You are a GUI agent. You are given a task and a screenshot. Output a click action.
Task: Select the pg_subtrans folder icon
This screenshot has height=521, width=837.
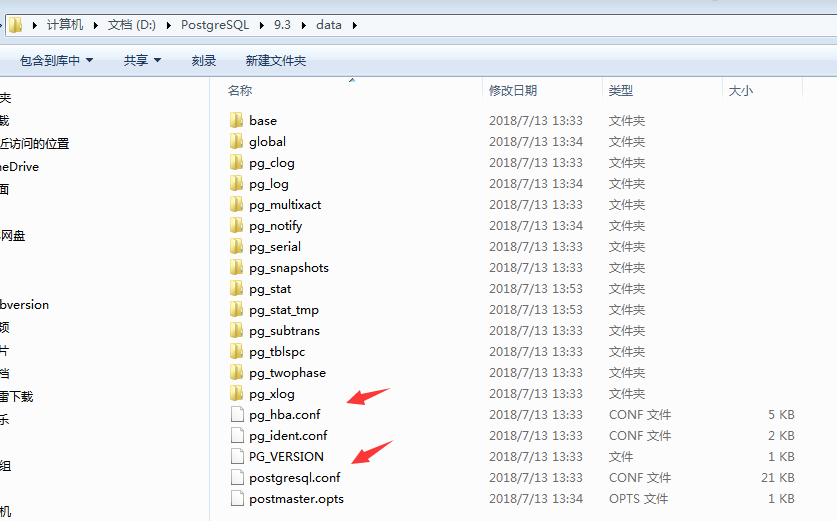point(236,330)
